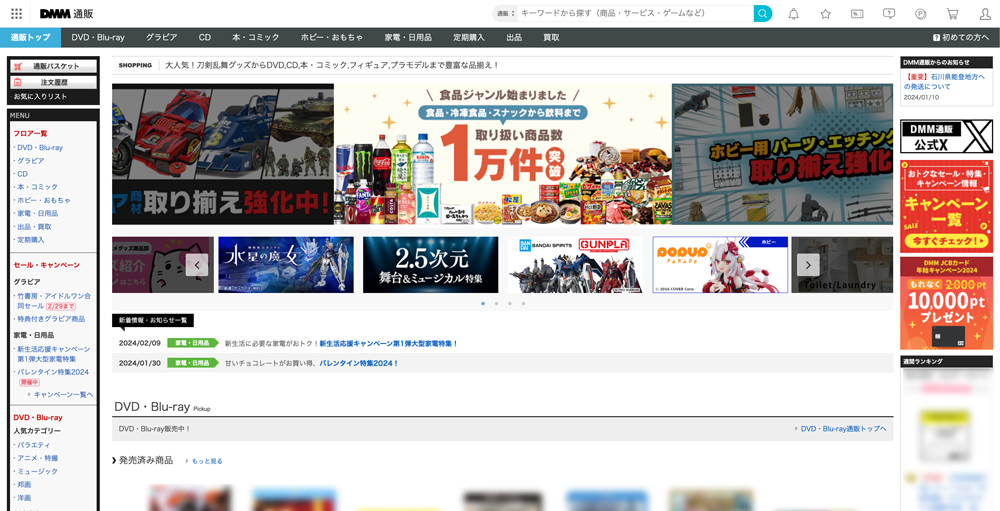
Task: Click the 注文履歴 button
Action: [54, 82]
